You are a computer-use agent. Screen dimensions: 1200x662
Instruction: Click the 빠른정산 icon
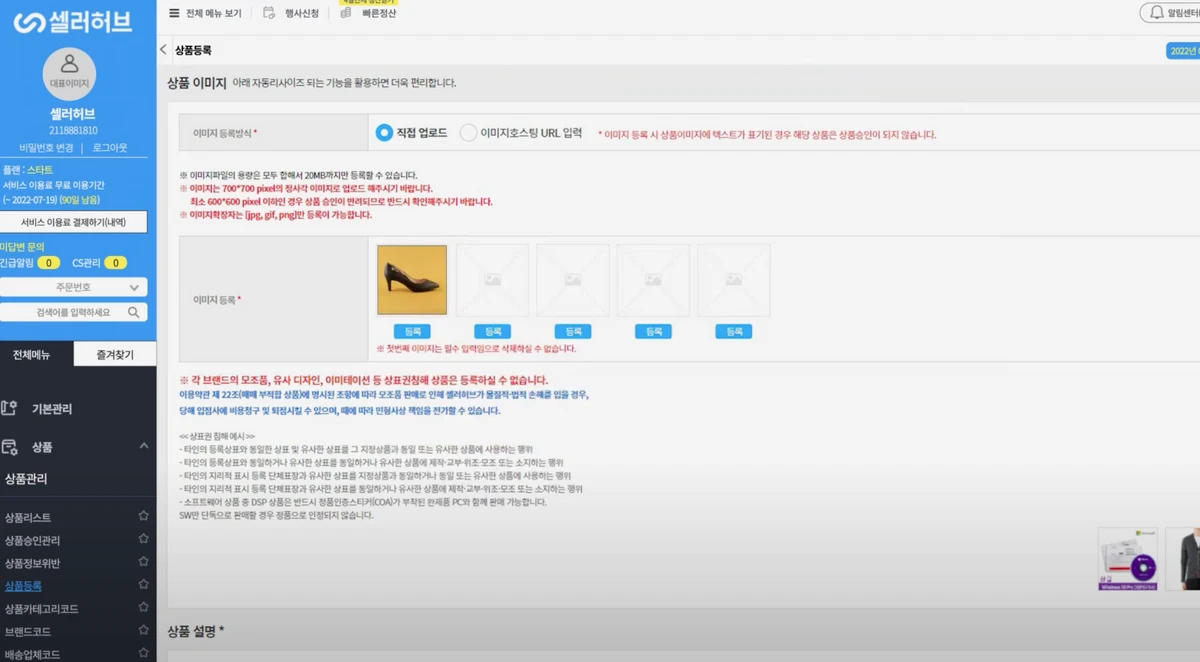345,13
